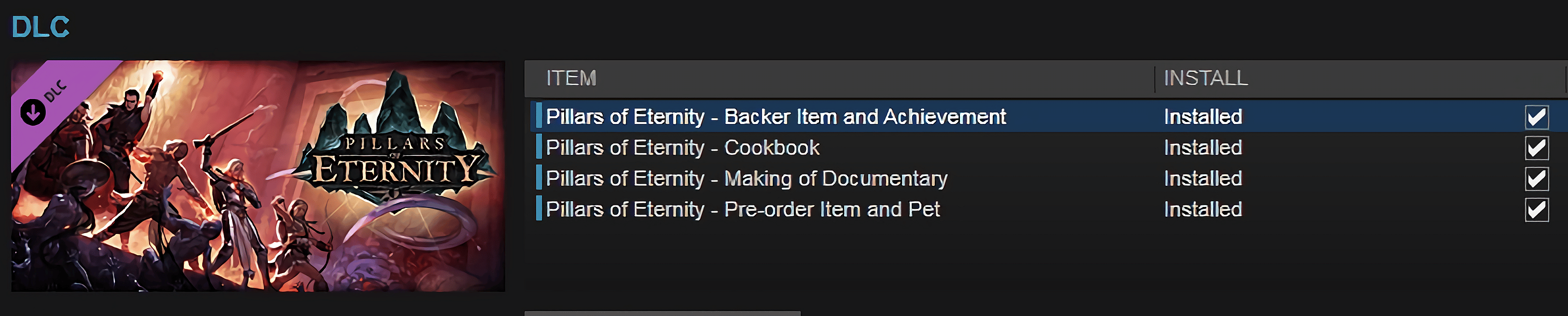Toggle the Cookbook install checkbox
This screenshot has width=1568, height=316.
(x=1536, y=147)
